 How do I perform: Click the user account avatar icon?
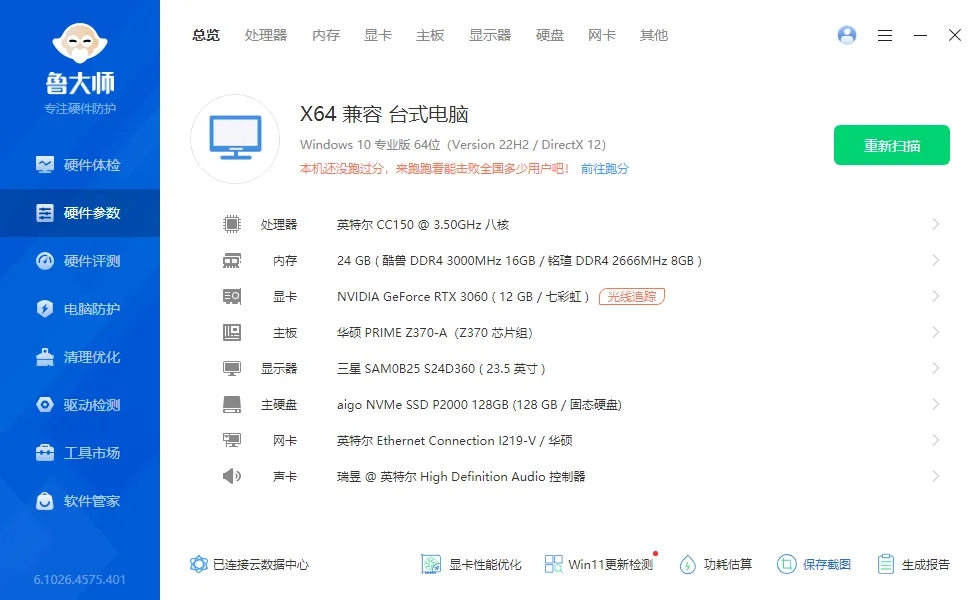pos(847,35)
